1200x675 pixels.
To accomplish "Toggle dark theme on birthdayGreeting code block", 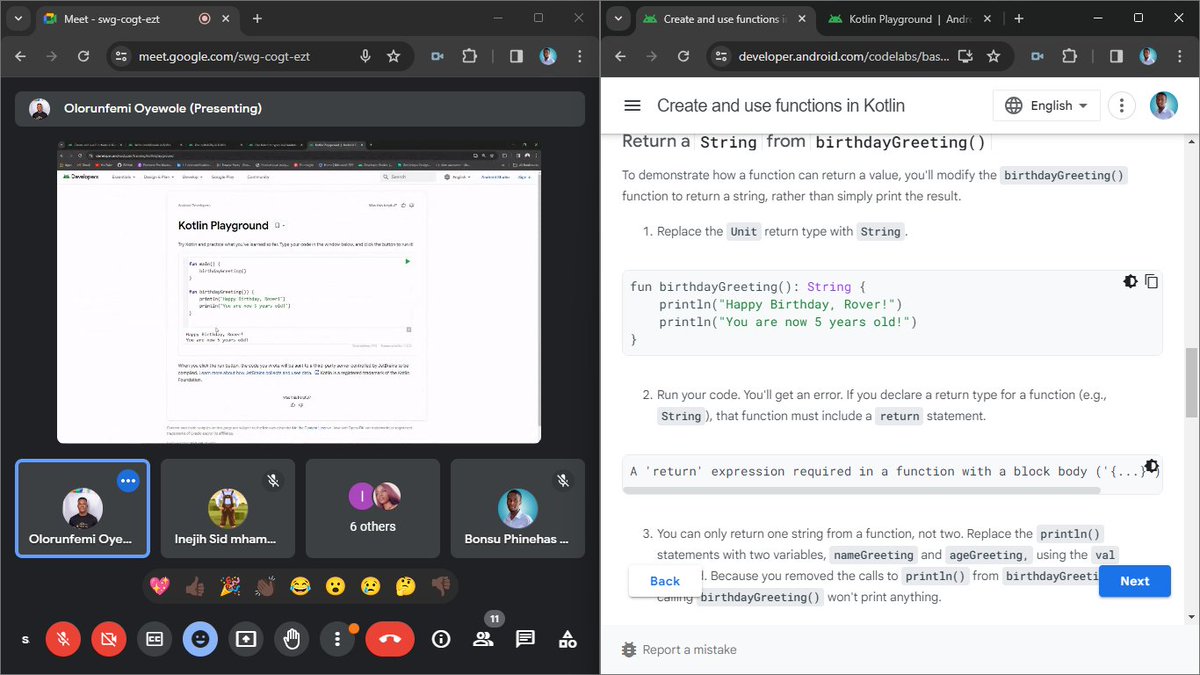I will click(1130, 282).
